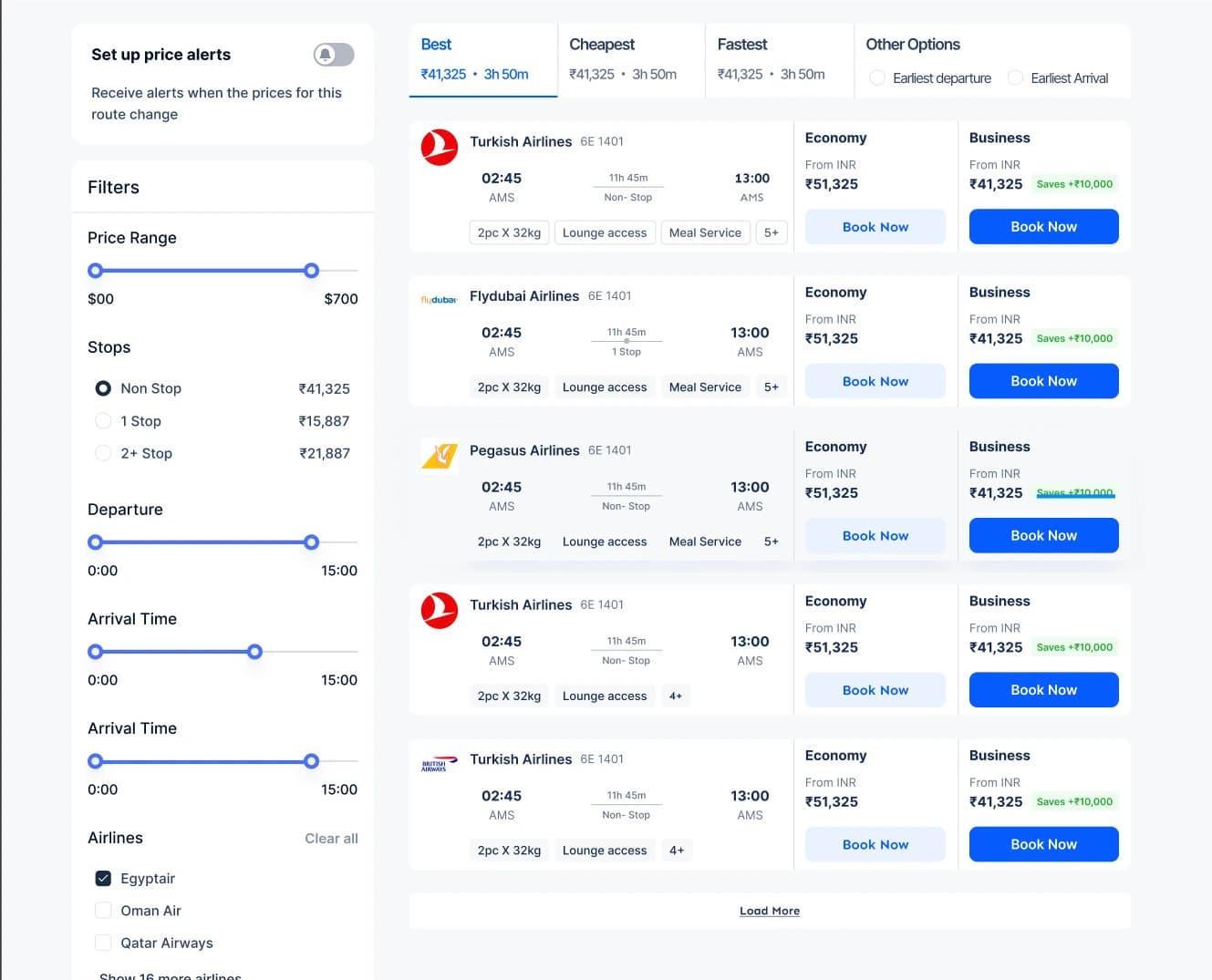
Task: Select the 1 Stop radio button
Action: tap(103, 421)
